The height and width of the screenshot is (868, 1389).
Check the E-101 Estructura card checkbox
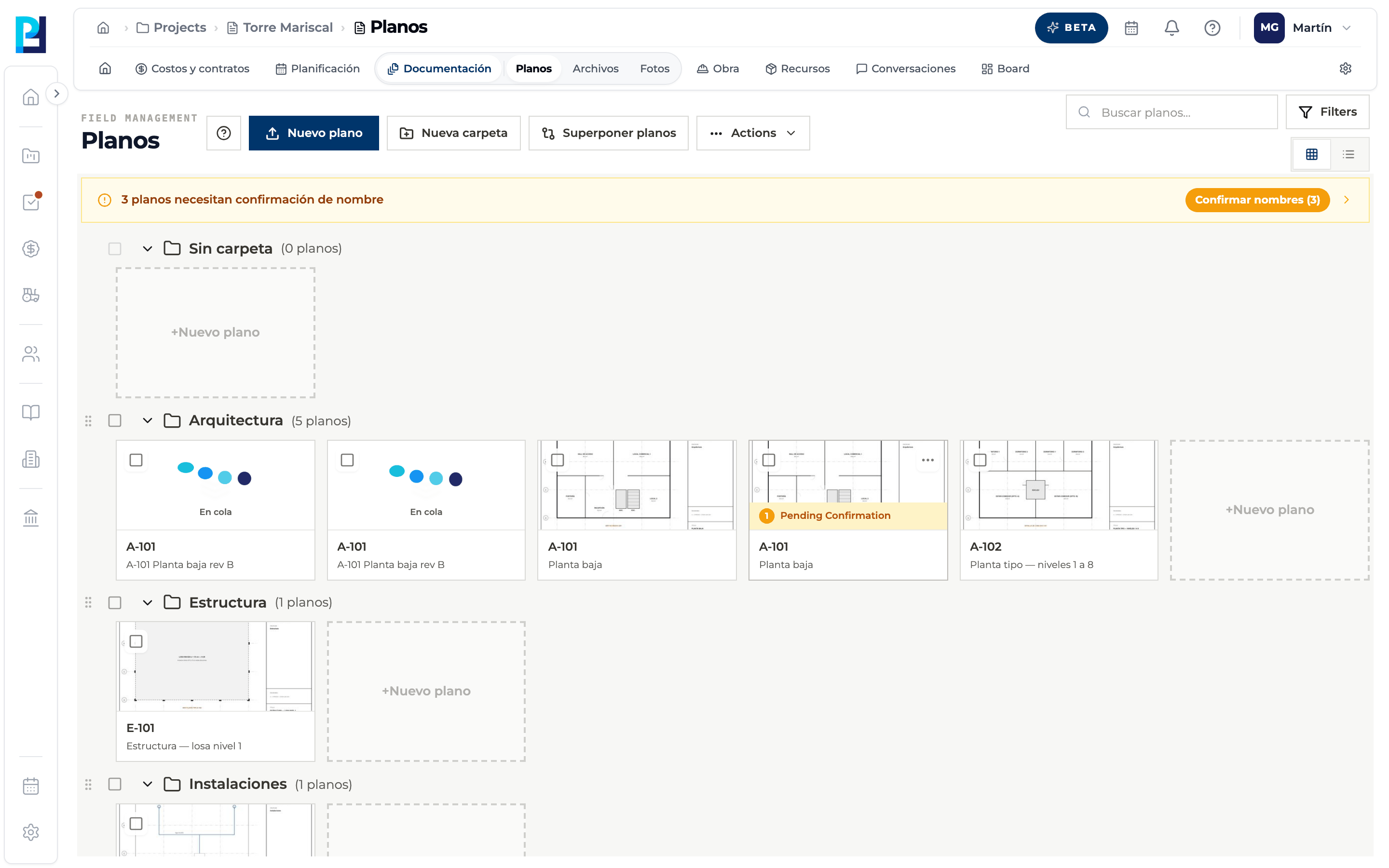(x=136, y=641)
